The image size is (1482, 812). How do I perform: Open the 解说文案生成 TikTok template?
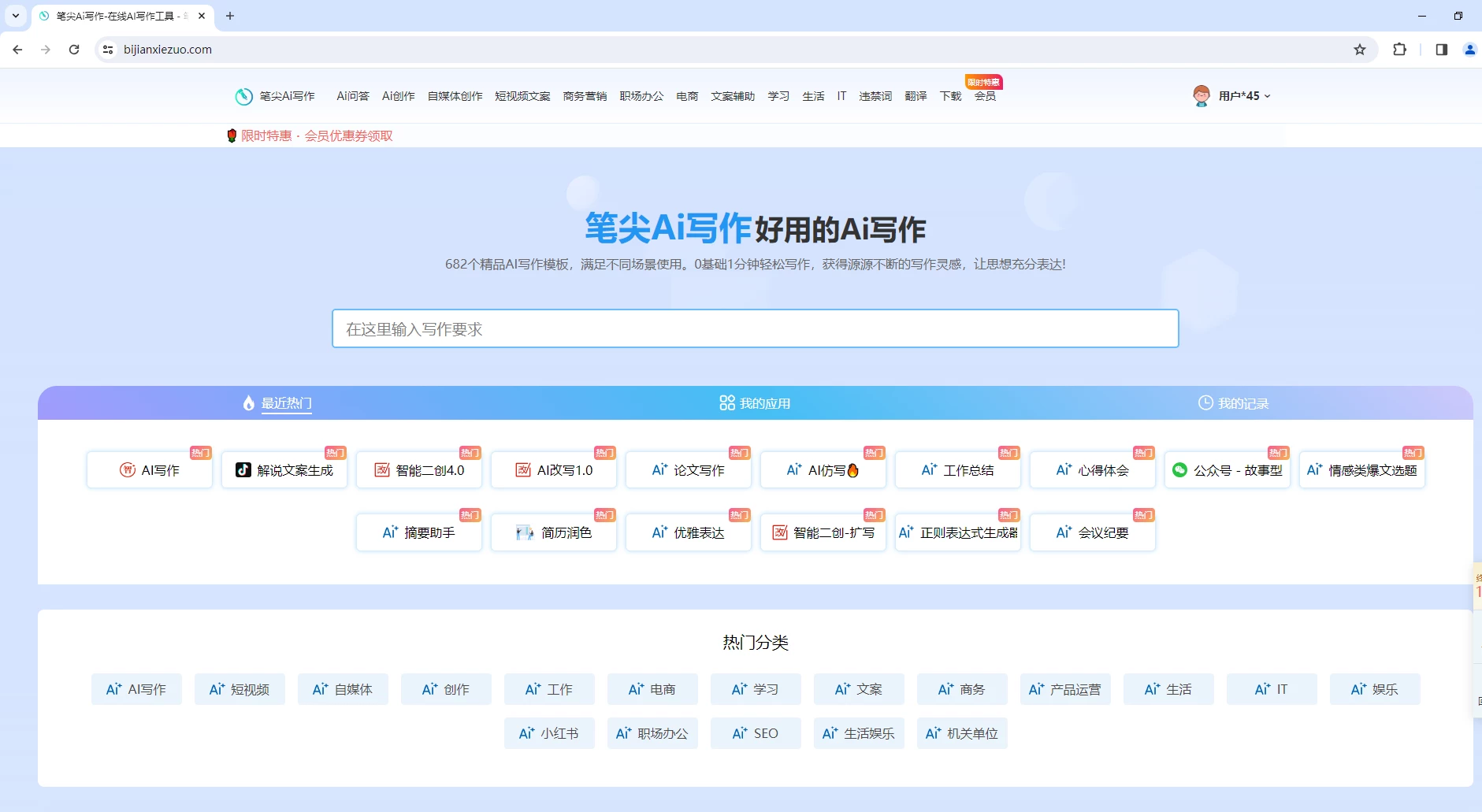(x=284, y=470)
